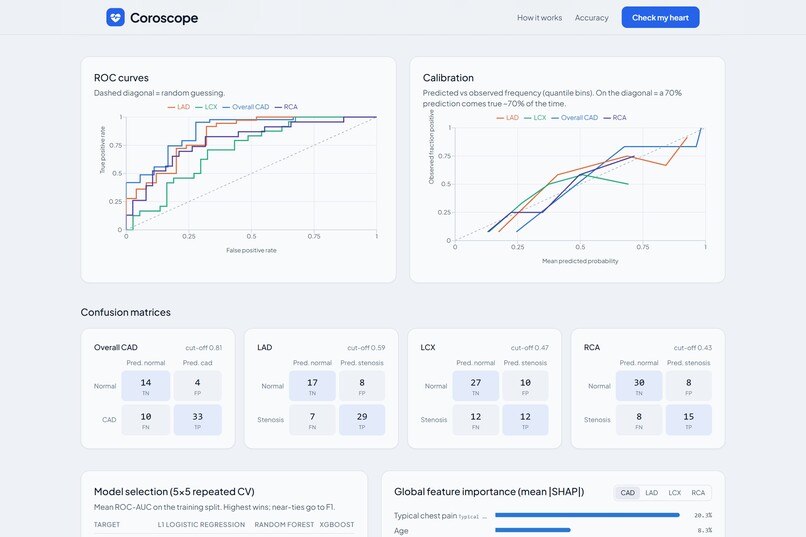Click RCA true negative cell 30

pyautogui.click(x=639, y=386)
